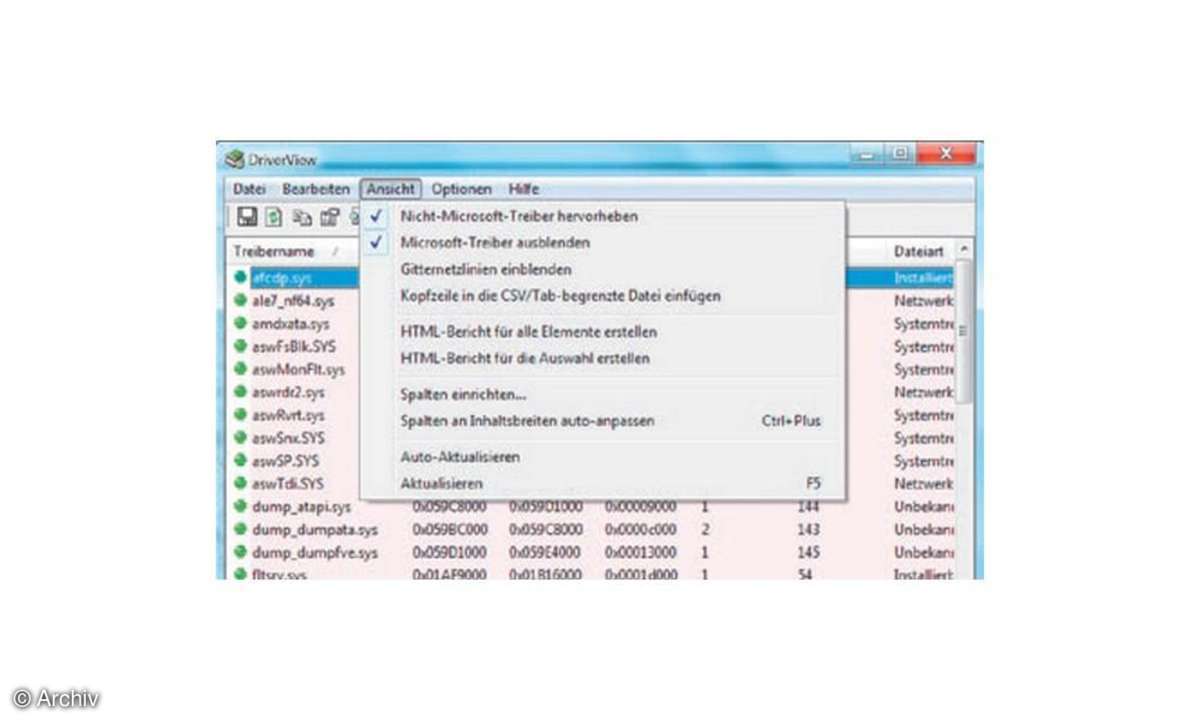Select the dump_atapi.sys driver name
The width and height of the screenshot is (1200, 720).
tap(301, 506)
